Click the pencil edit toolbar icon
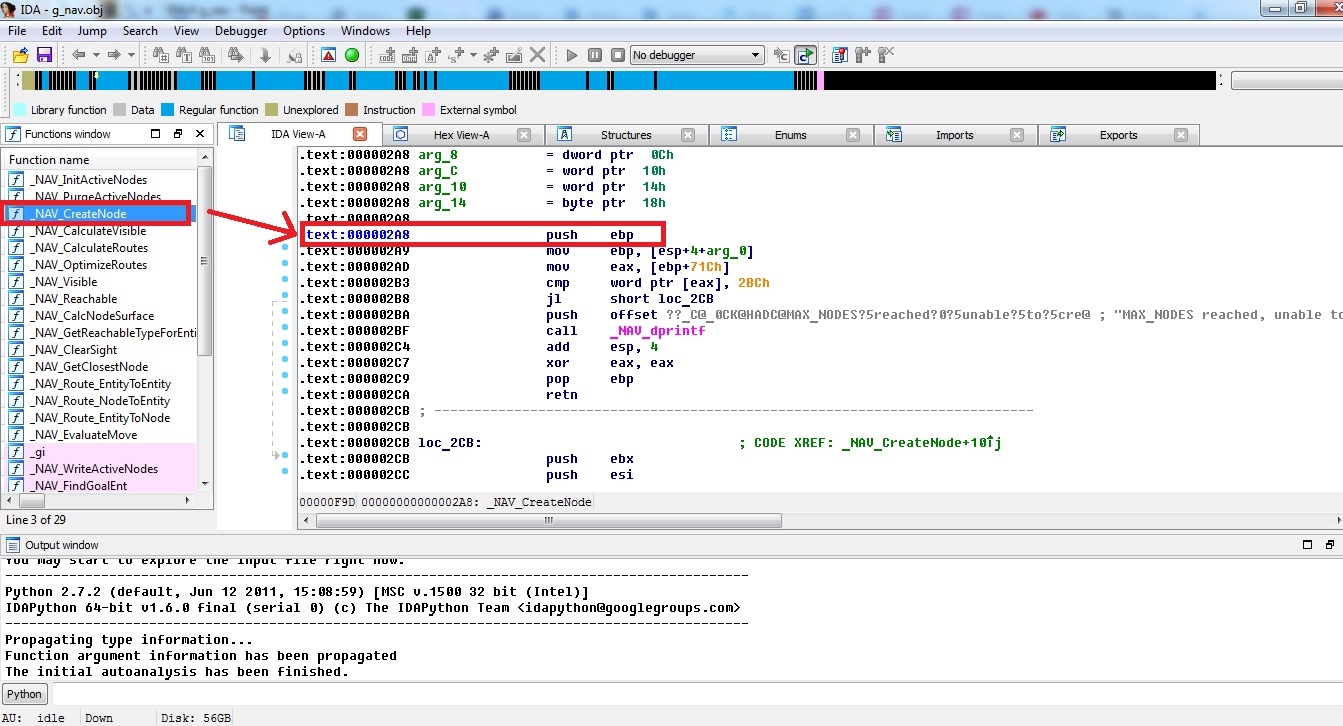 pyautogui.click(x=514, y=55)
